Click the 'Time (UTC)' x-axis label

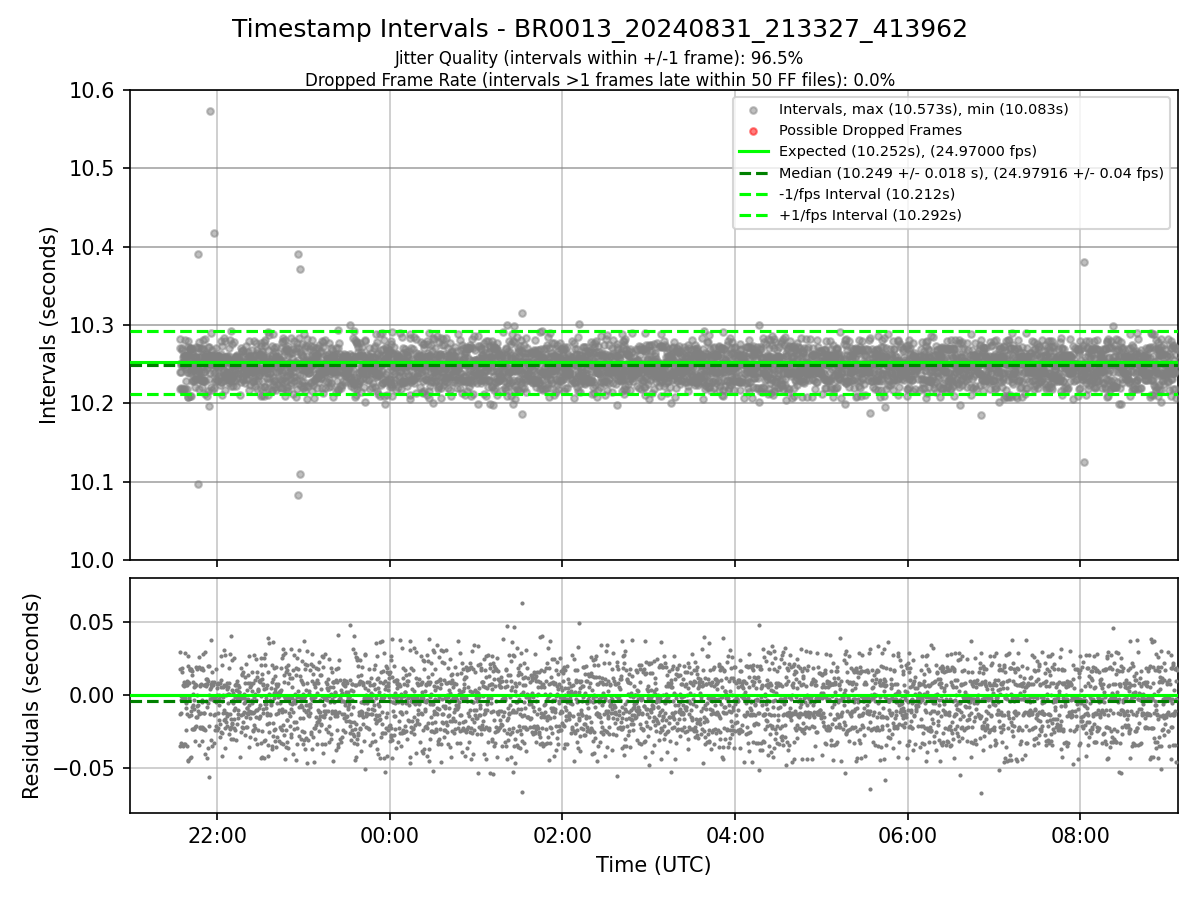(653, 865)
